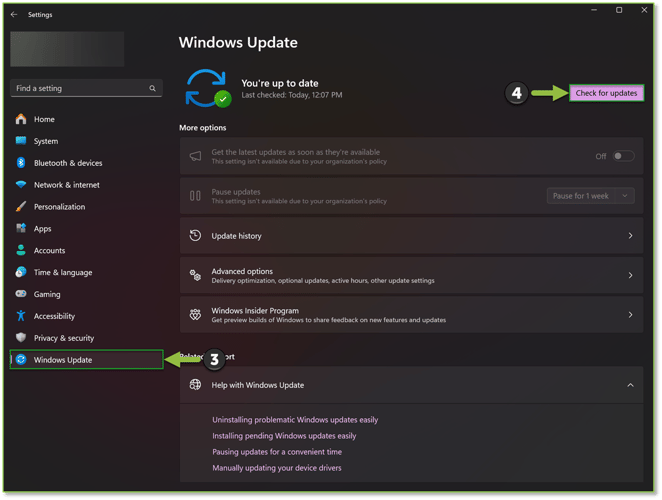Open Network & internet category

point(67,185)
